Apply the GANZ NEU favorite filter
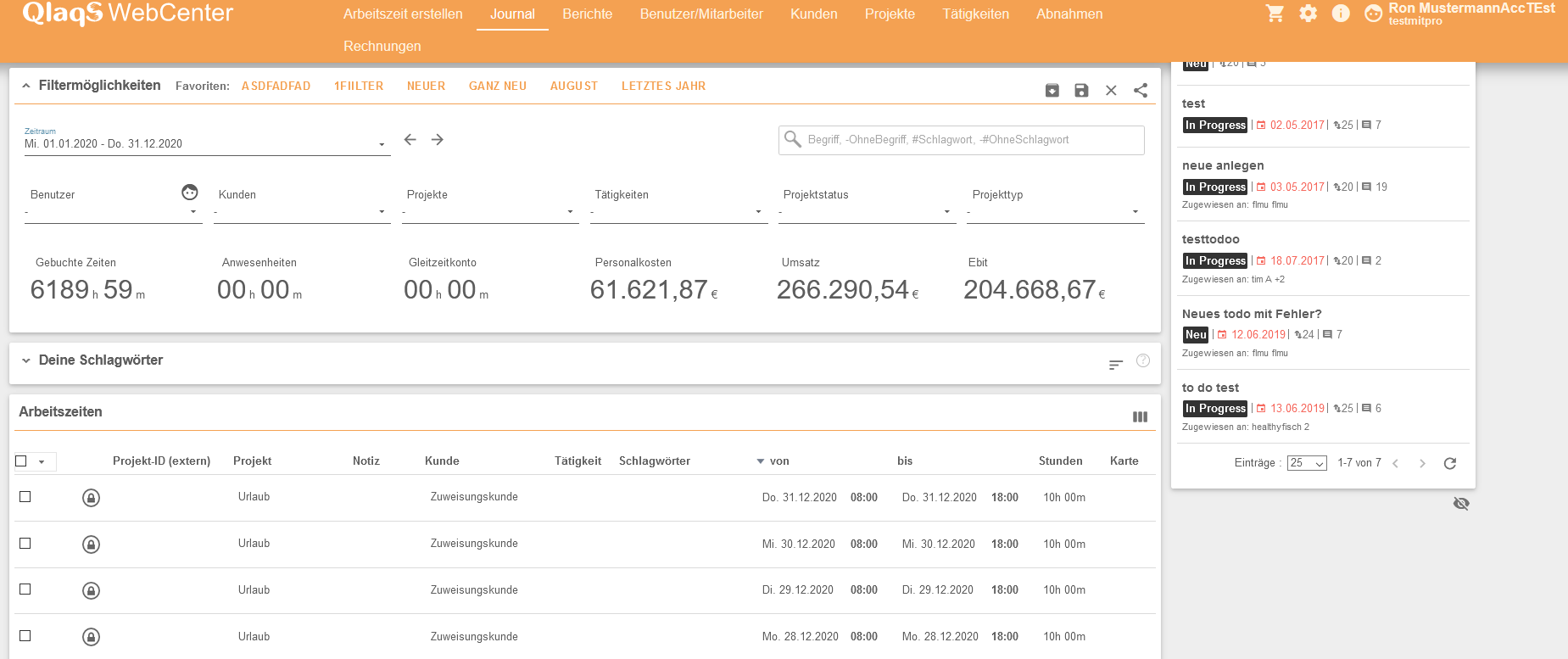This screenshot has height=659, width=1568. [x=498, y=87]
